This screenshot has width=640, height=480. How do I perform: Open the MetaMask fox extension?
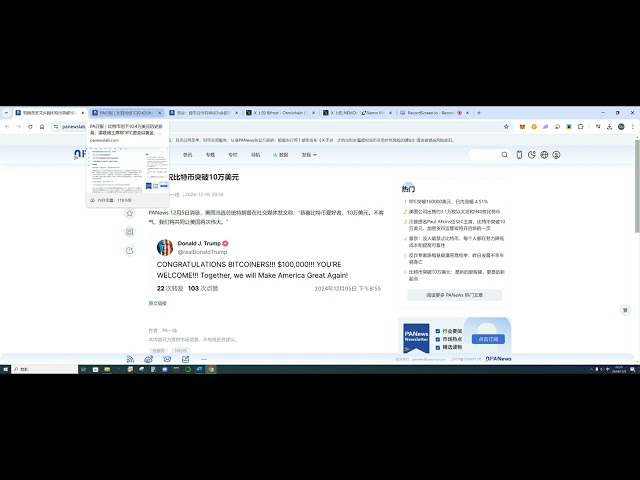pos(522,127)
